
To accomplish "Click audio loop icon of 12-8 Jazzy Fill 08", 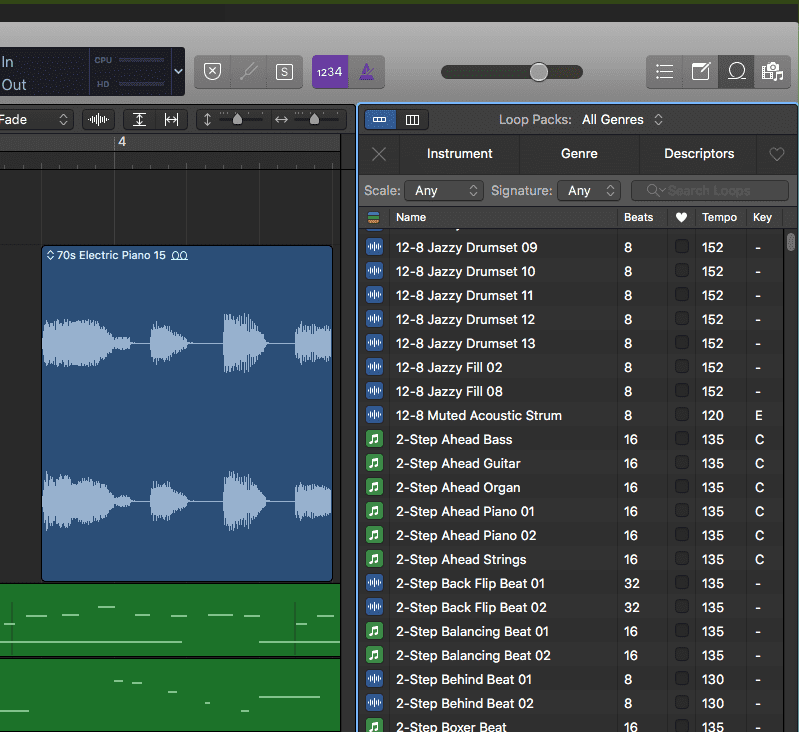I will click(x=375, y=391).
